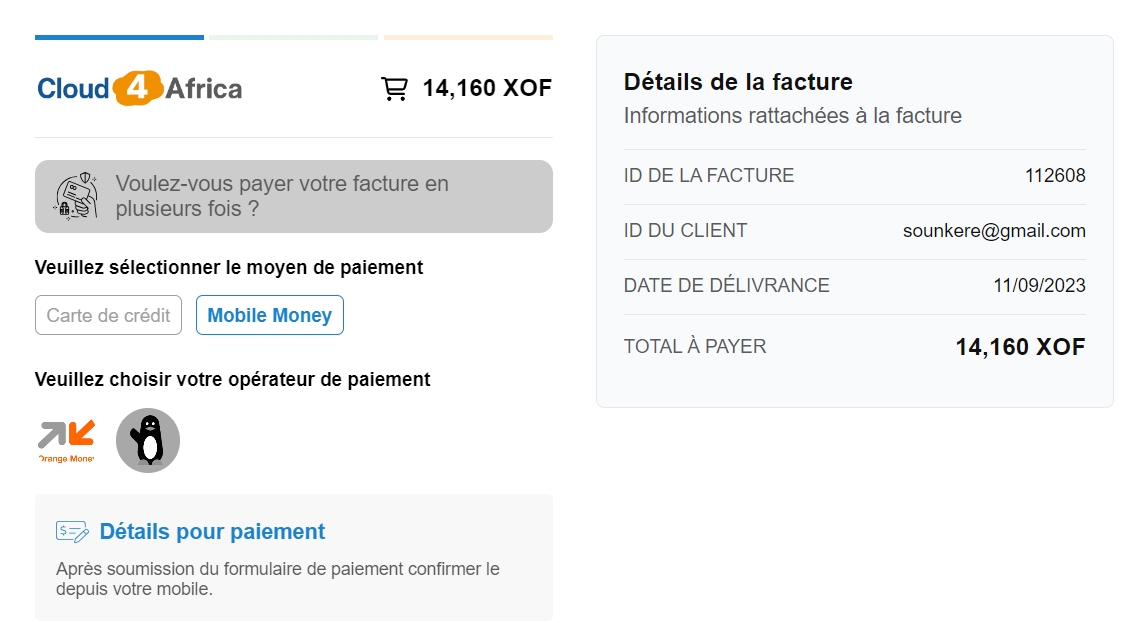This screenshot has width=1138, height=623.
Task: Click the 14,160 XOF total beside cart
Action: [487, 88]
